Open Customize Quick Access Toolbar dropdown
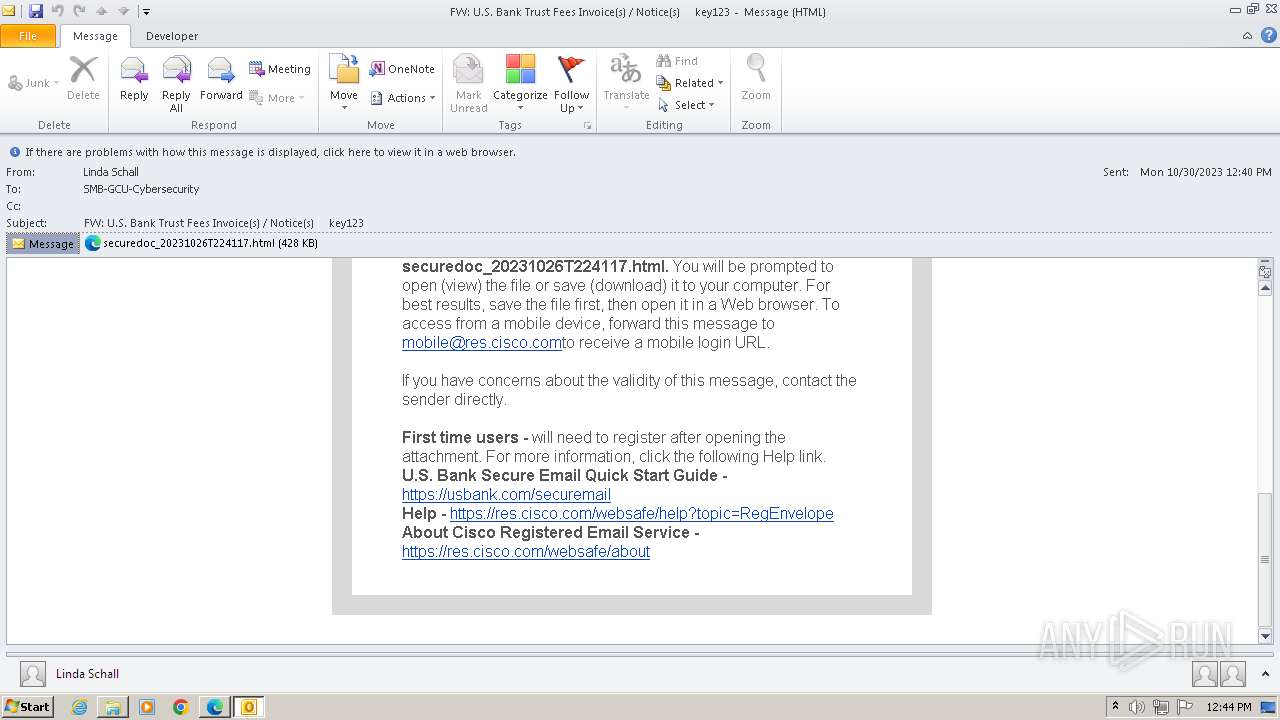 (x=146, y=12)
